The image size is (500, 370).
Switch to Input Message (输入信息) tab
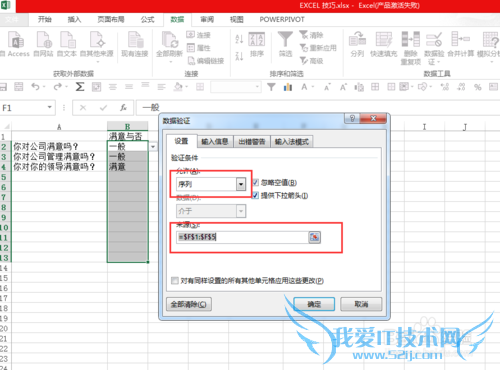[215, 142]
